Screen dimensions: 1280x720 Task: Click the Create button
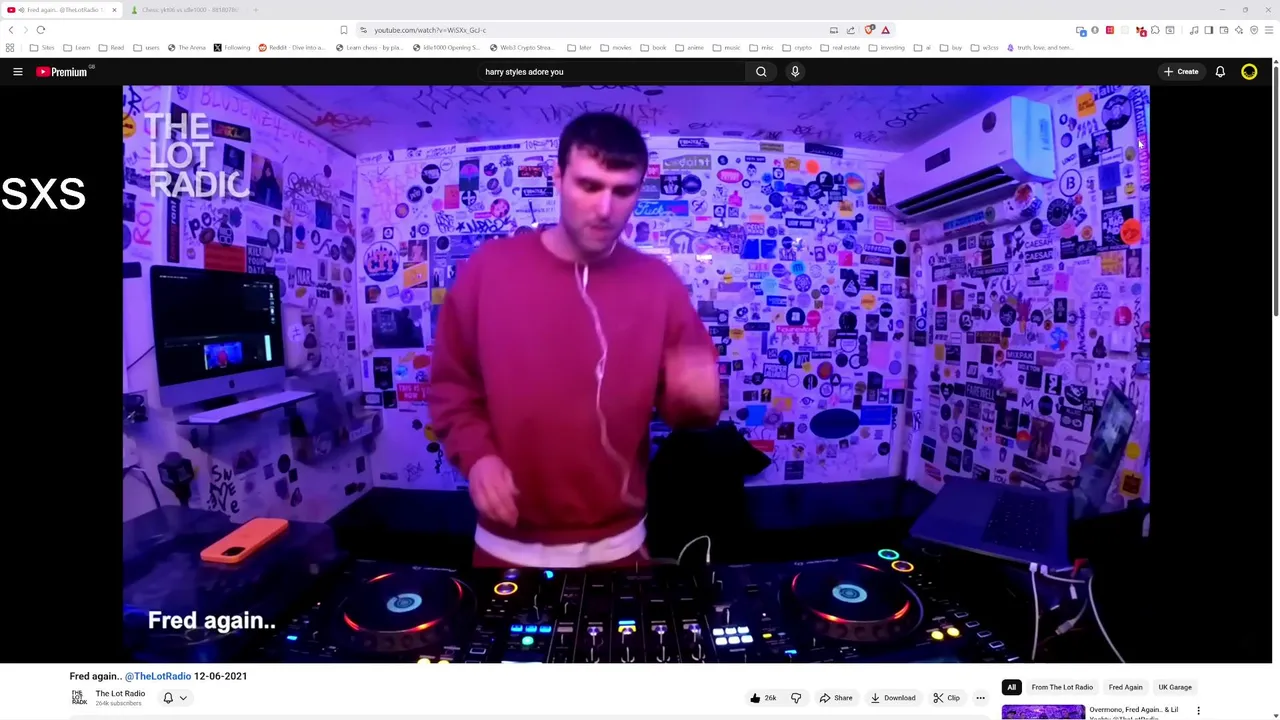1181,72
